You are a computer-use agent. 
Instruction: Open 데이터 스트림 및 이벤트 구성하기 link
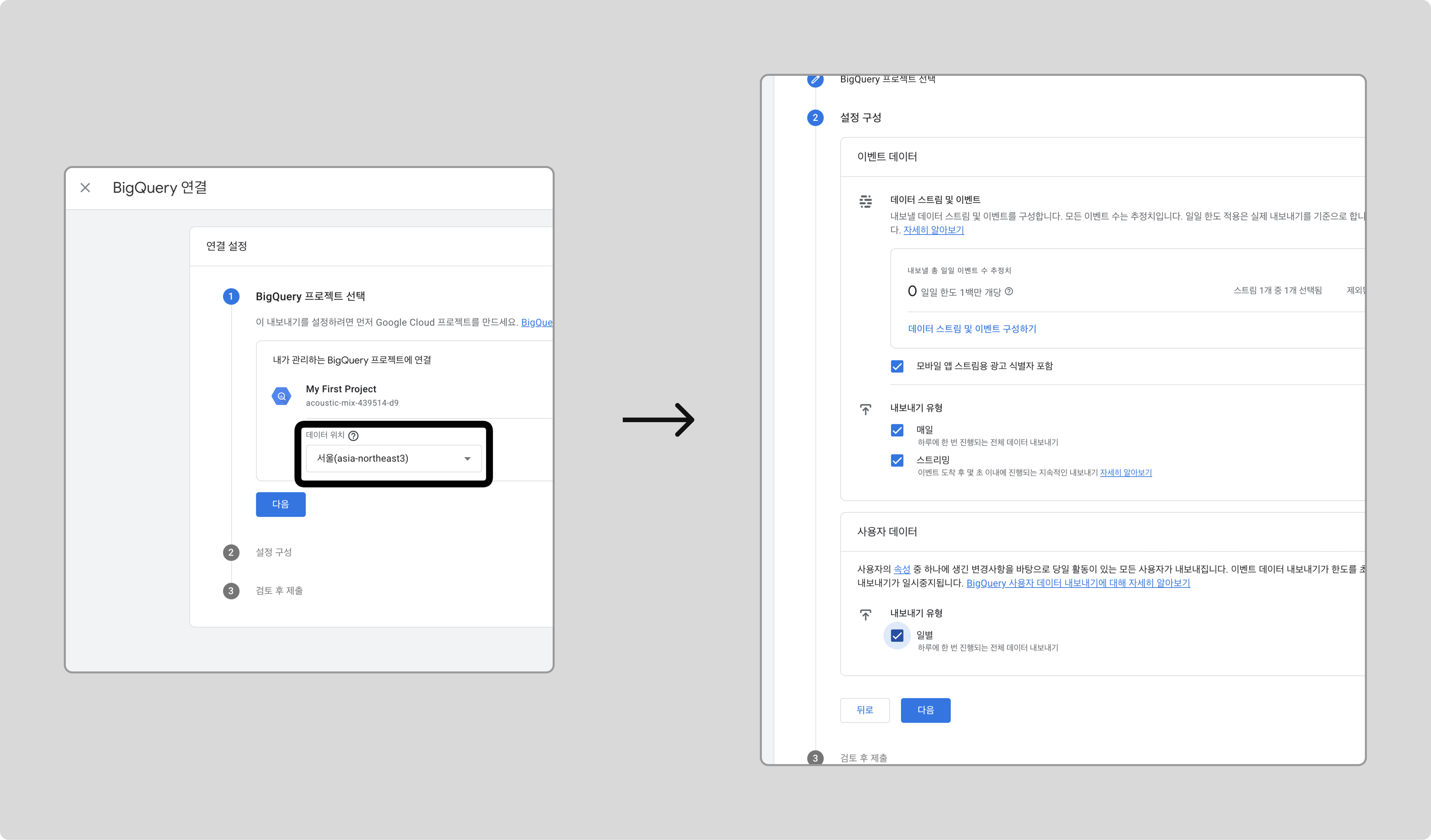pyautogui.click(x=972, y=329)
